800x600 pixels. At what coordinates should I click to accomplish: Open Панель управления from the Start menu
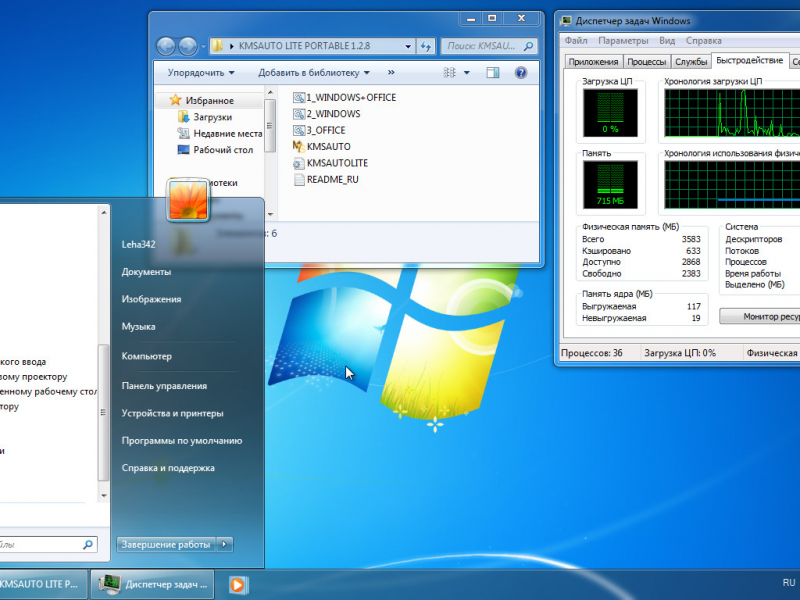pos(164,386)
